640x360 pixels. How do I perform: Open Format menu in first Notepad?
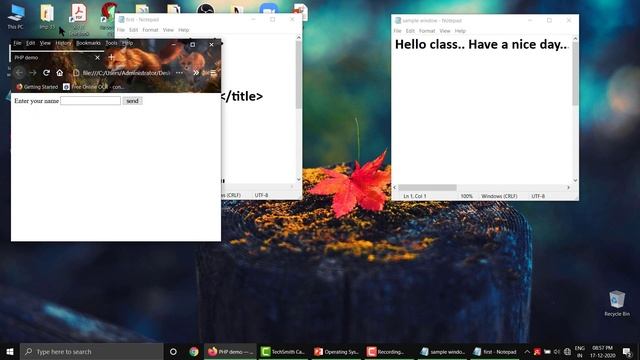point(150,30)
